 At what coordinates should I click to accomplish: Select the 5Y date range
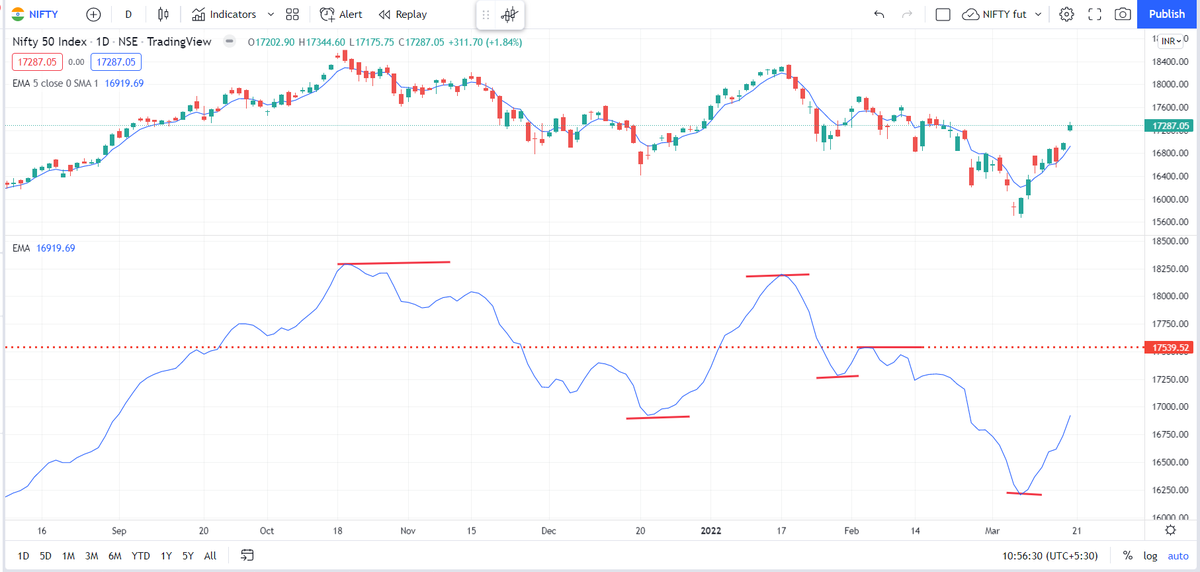click(x=187, y=555)
